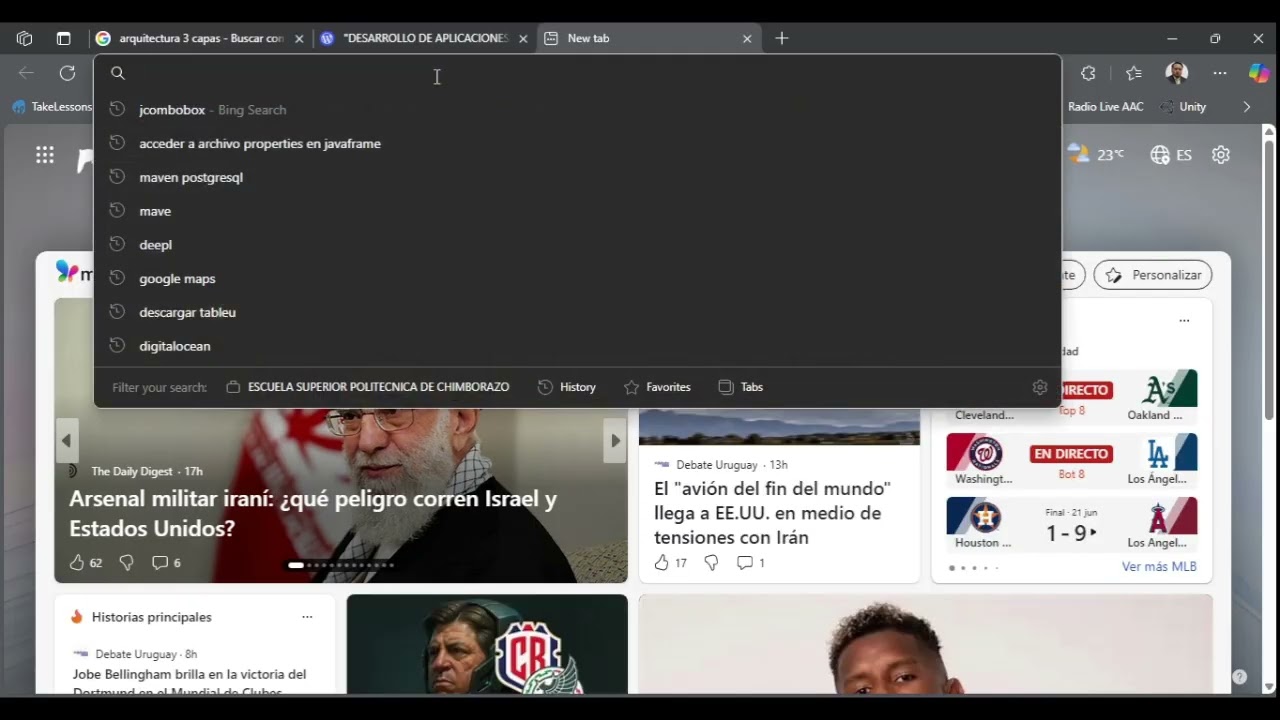
Task: Select acceder a archivo properties en javaframe suggestion
Action: [x=577, y=144]
